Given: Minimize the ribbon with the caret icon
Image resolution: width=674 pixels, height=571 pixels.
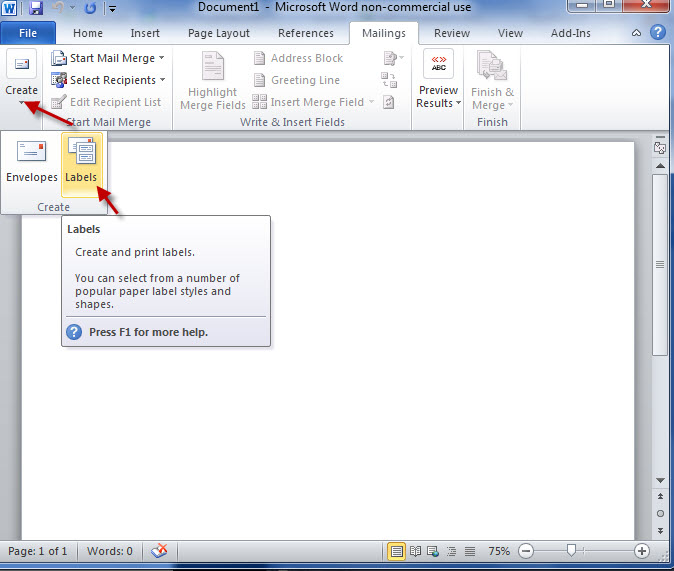Looking at the screenshot, I should click(x=637, y=33).
